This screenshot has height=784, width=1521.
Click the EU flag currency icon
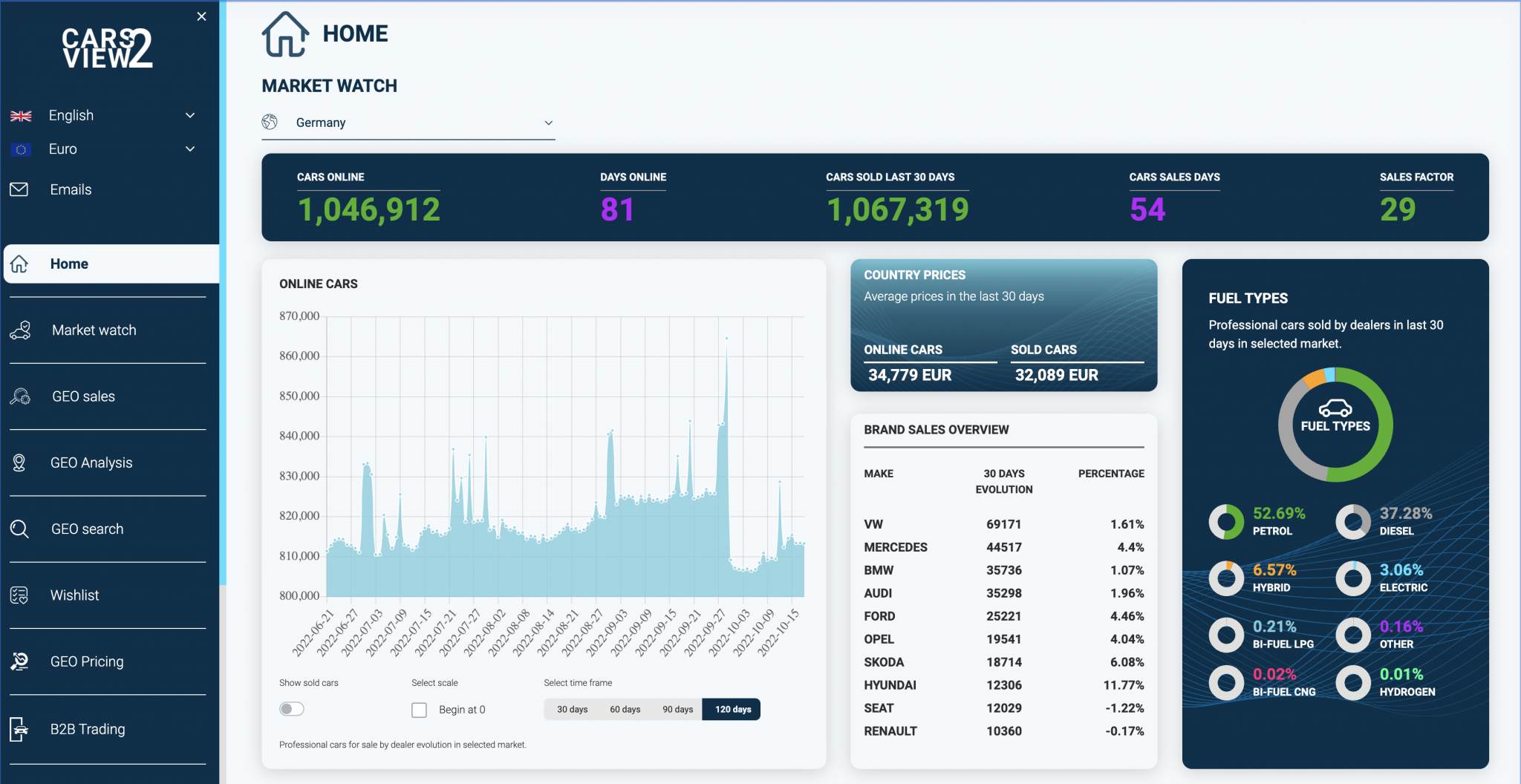coord(21,149)
